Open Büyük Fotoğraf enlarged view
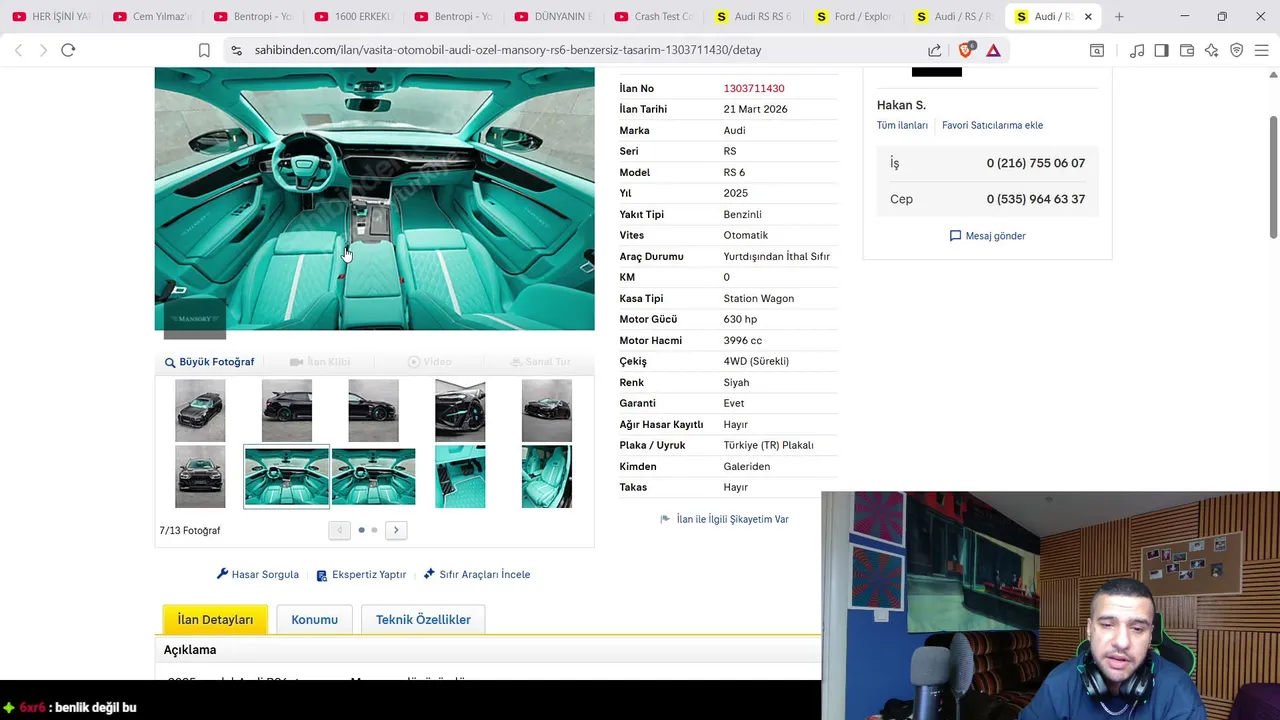1280x720 pixels. click(209, 362)
